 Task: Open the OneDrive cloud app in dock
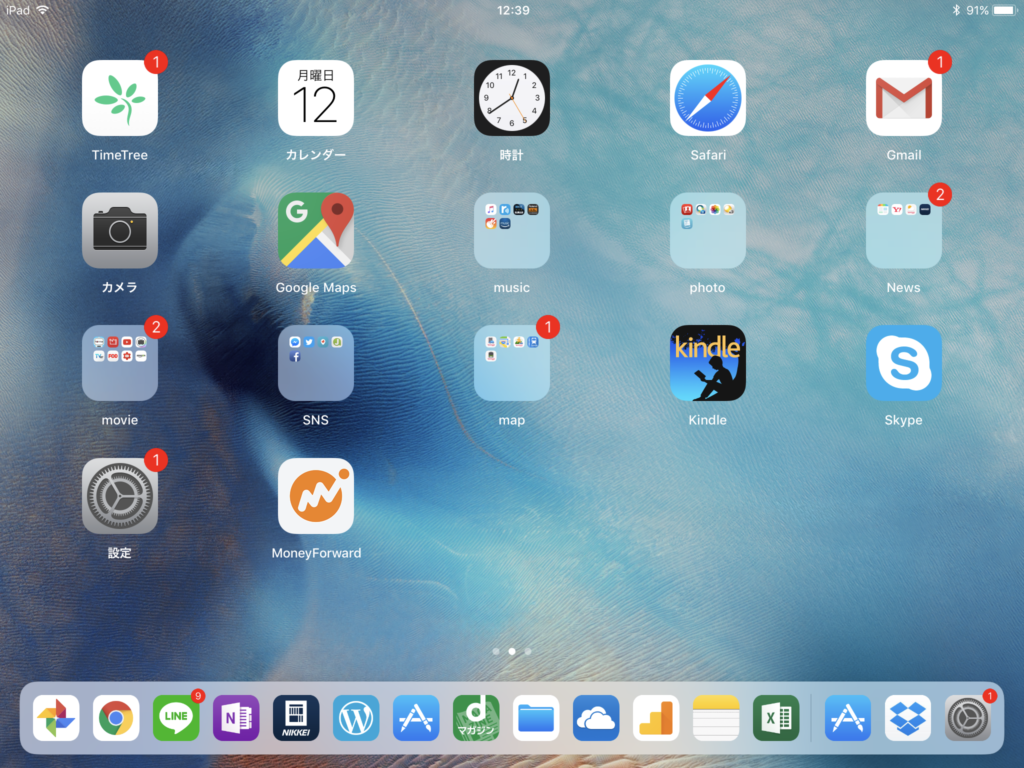point(596,718)
